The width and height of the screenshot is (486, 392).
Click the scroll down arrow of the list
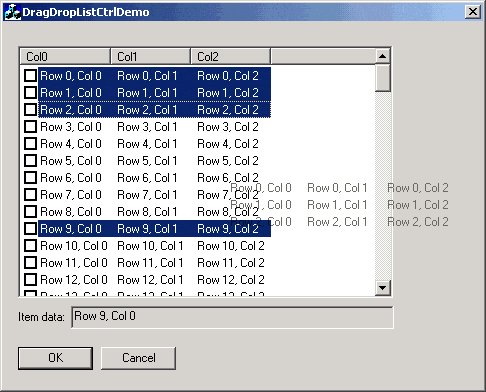pos(382,288)
